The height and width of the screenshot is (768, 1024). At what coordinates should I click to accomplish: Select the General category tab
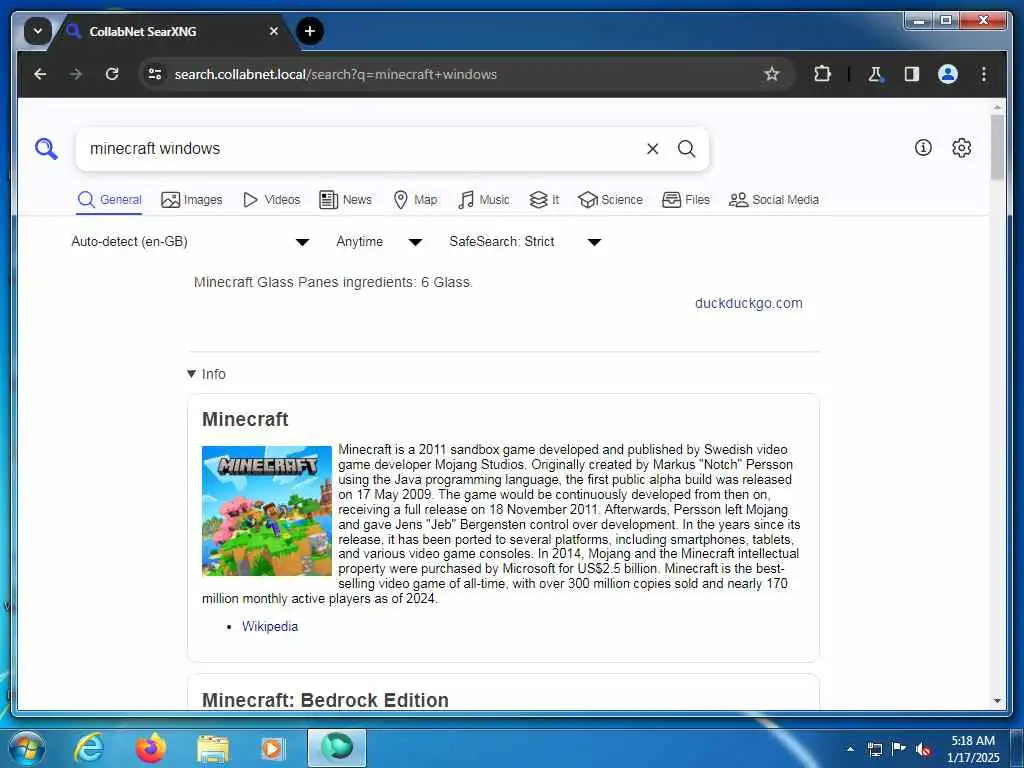click(x=109, y=200)
